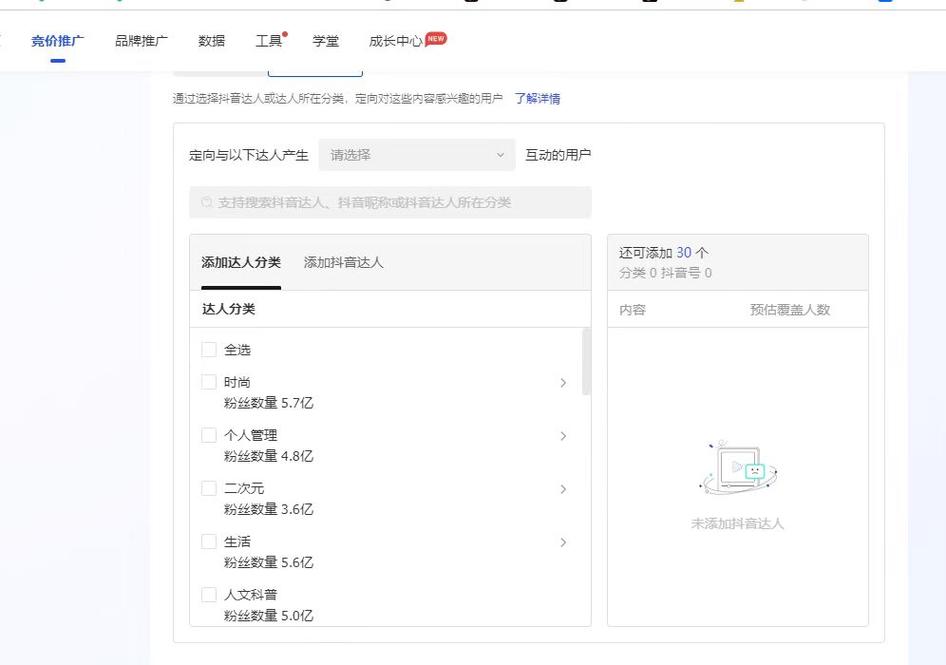
Task: Click the category list scrollbar
Action: (x=586, y=361)
